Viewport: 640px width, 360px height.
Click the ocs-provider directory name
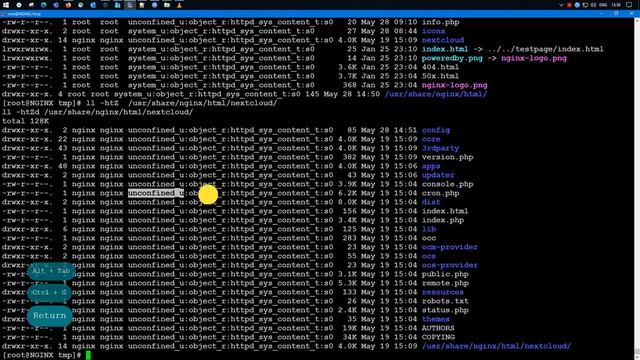point(449,265)
